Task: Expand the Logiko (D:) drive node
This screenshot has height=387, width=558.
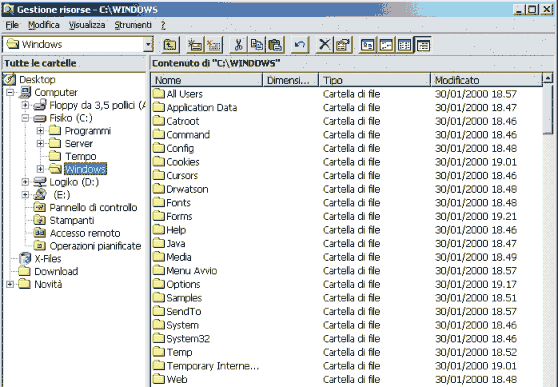Action: pos(25,182)
